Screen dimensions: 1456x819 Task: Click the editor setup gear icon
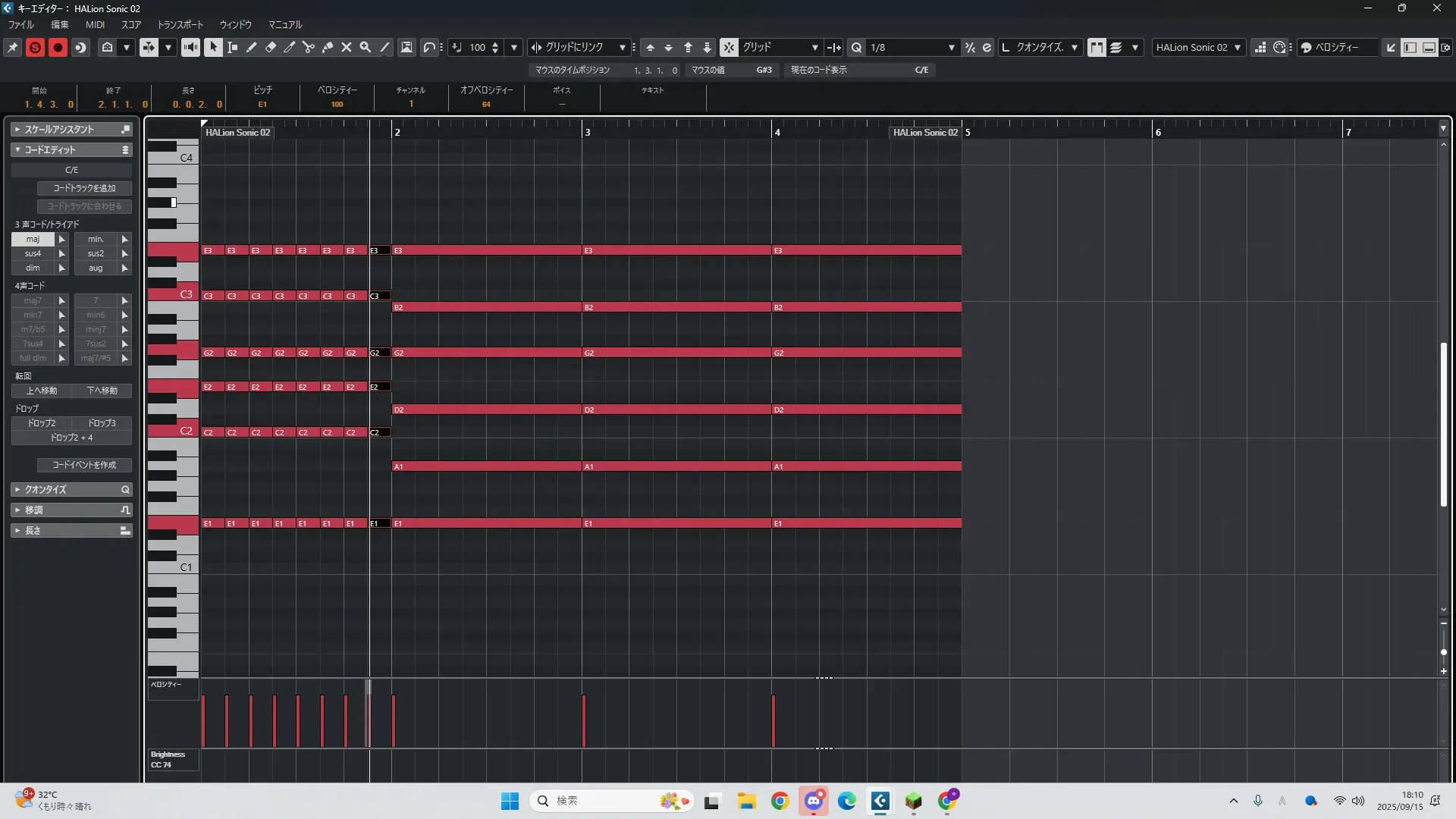point(1445,47)
